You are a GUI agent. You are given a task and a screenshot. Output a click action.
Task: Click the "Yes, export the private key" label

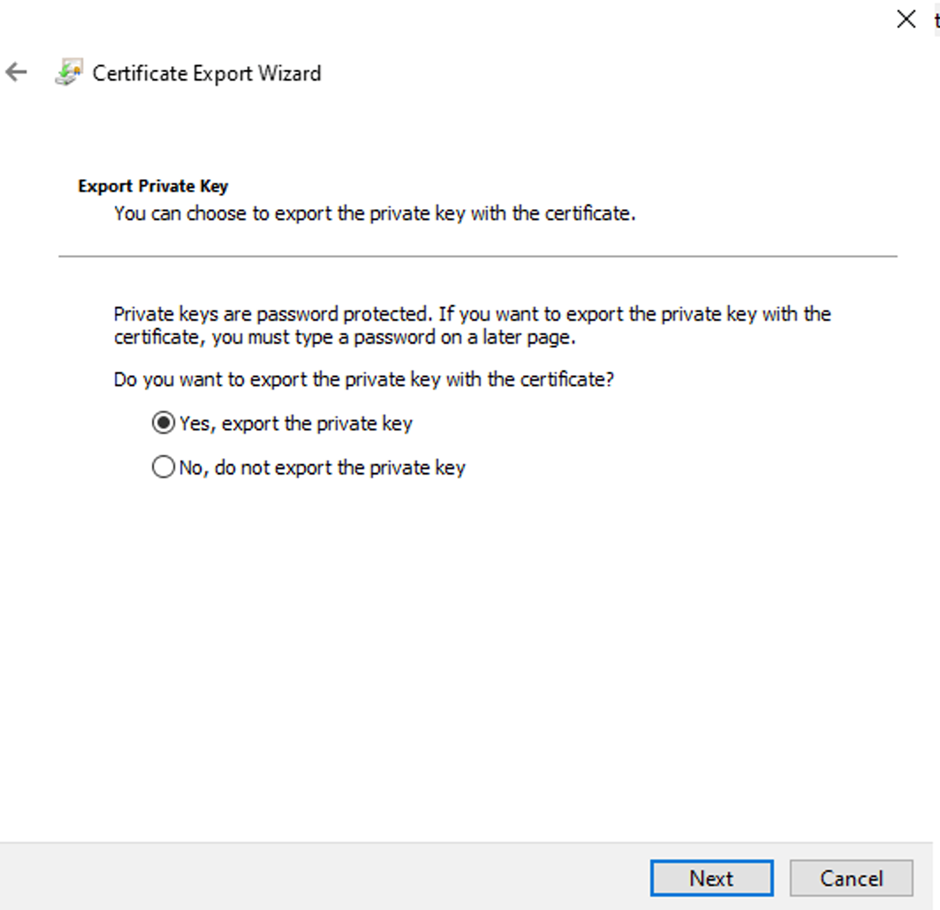click(295, 423)
